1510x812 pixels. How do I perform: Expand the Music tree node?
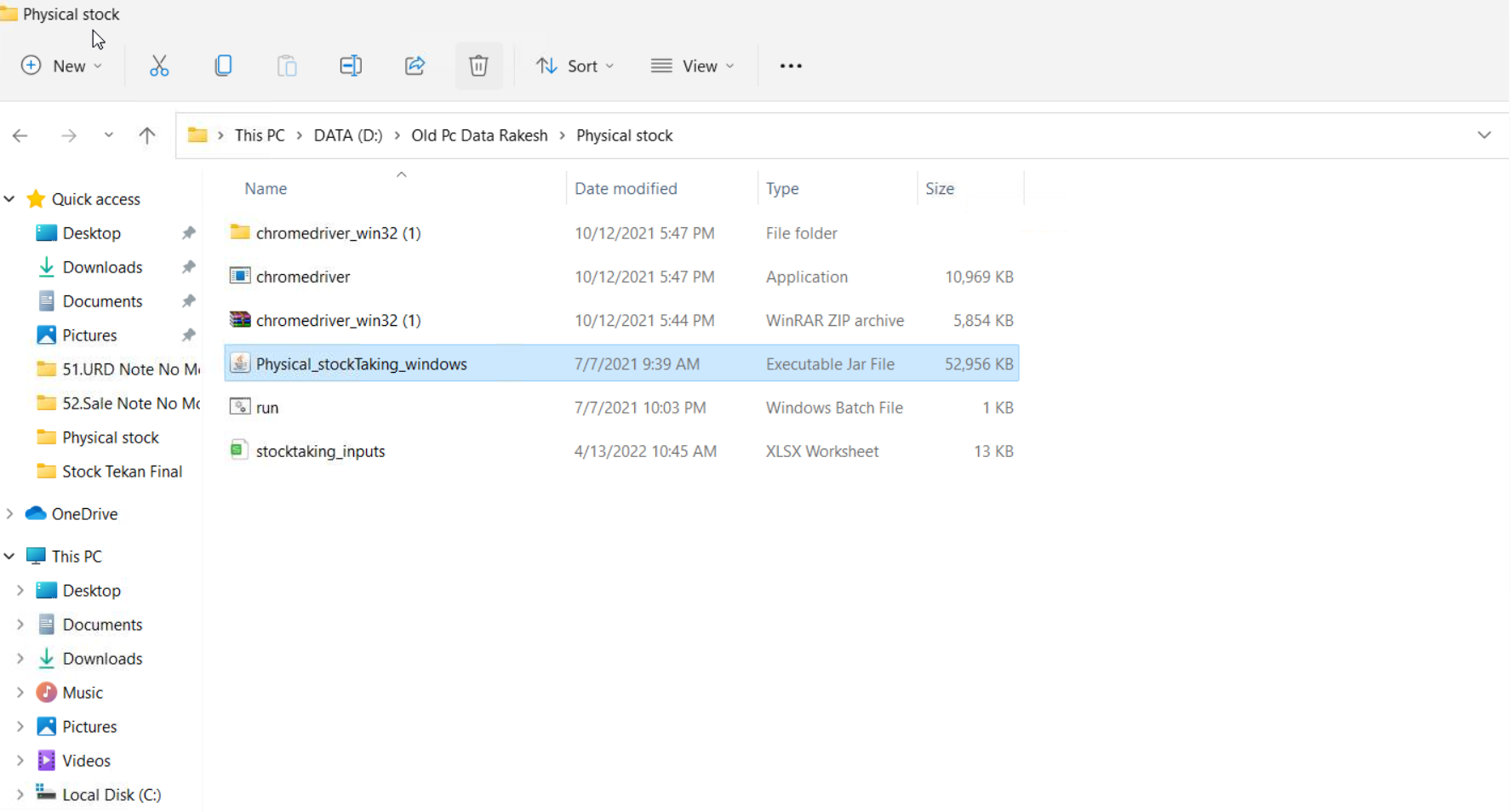point(20,692)
